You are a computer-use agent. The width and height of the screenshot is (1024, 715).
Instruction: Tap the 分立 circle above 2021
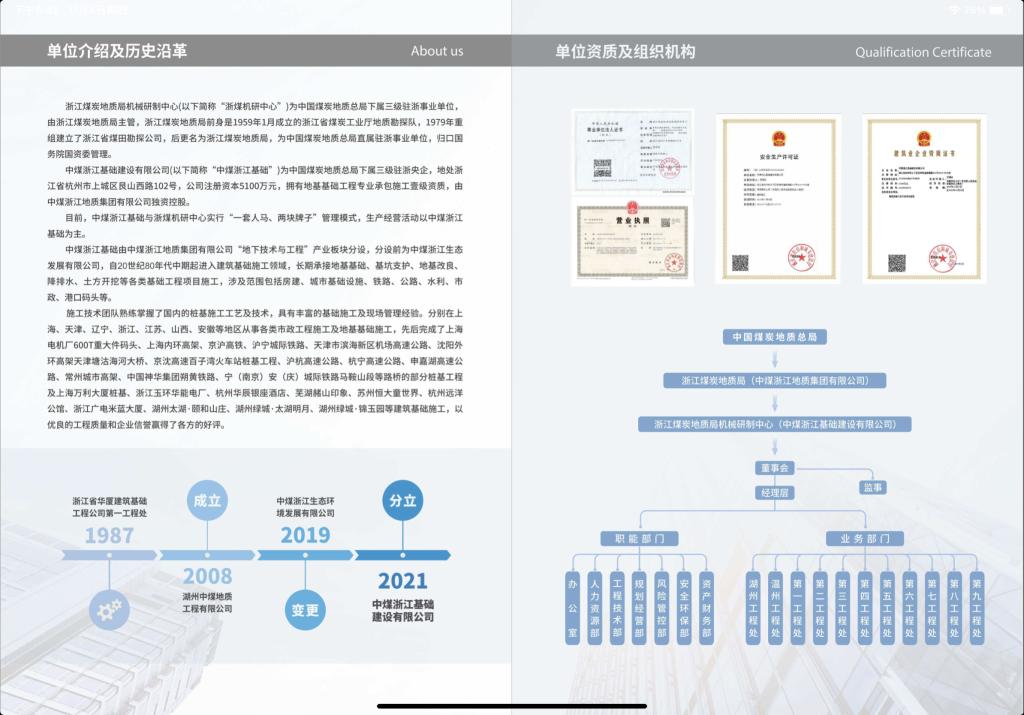pos(403,500)
